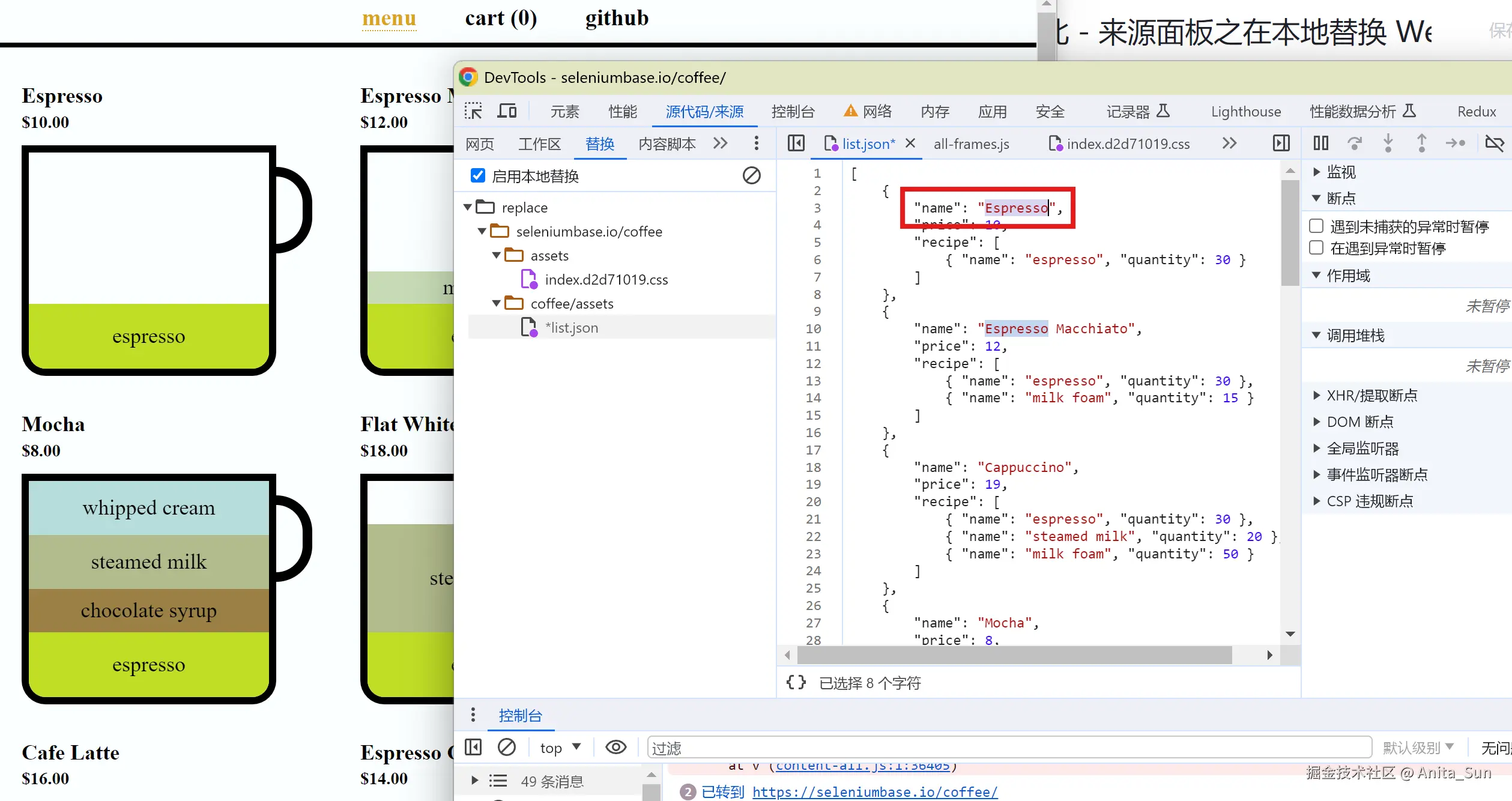This screenshot has width=1512, height=801.
Task: Enable 在遇到异常时暂停 checkbox
Action: pyautogui.click(x=1316, y=247)
